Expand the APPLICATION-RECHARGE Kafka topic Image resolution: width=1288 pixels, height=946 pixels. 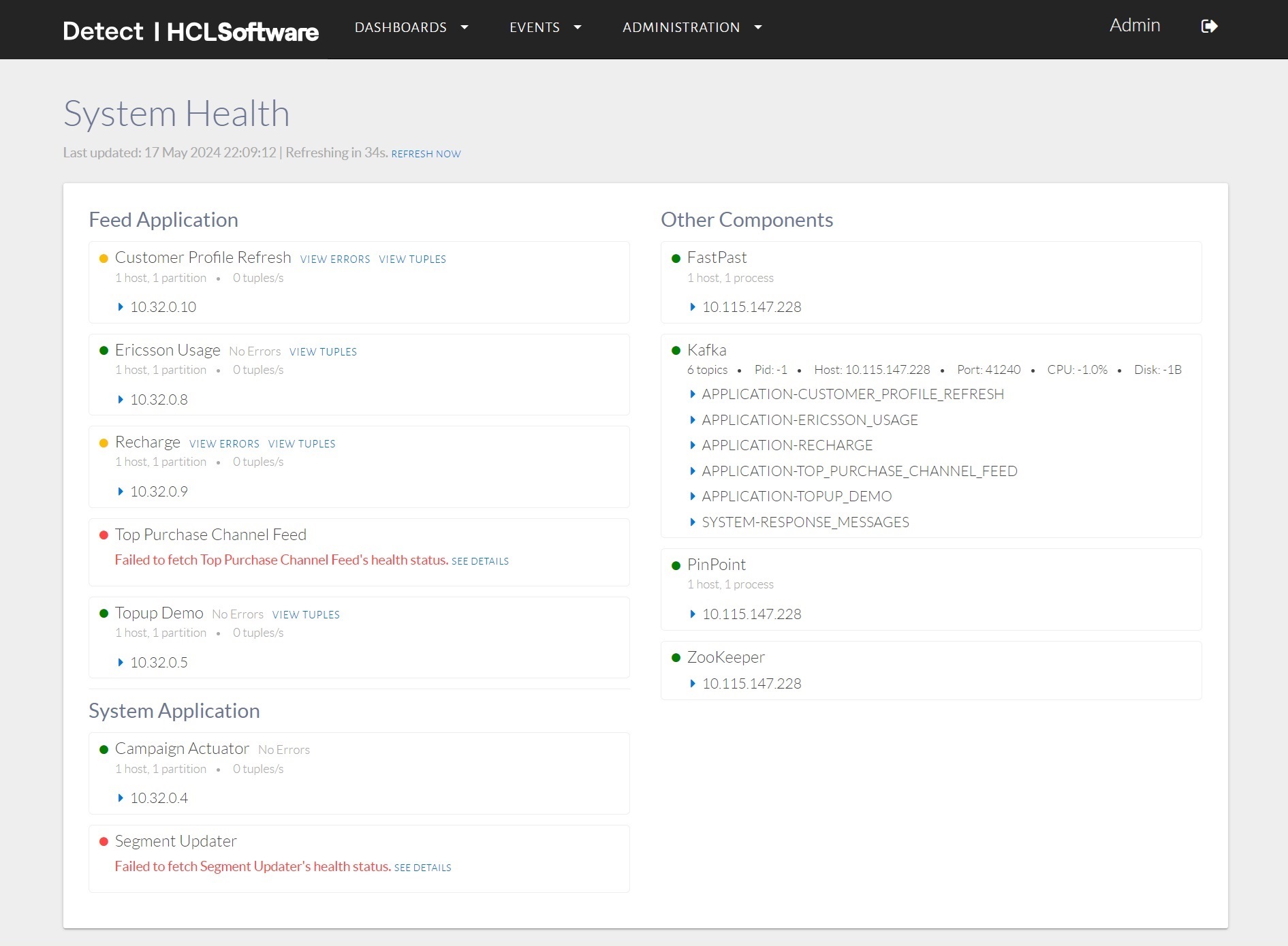(x=693, y=445)
